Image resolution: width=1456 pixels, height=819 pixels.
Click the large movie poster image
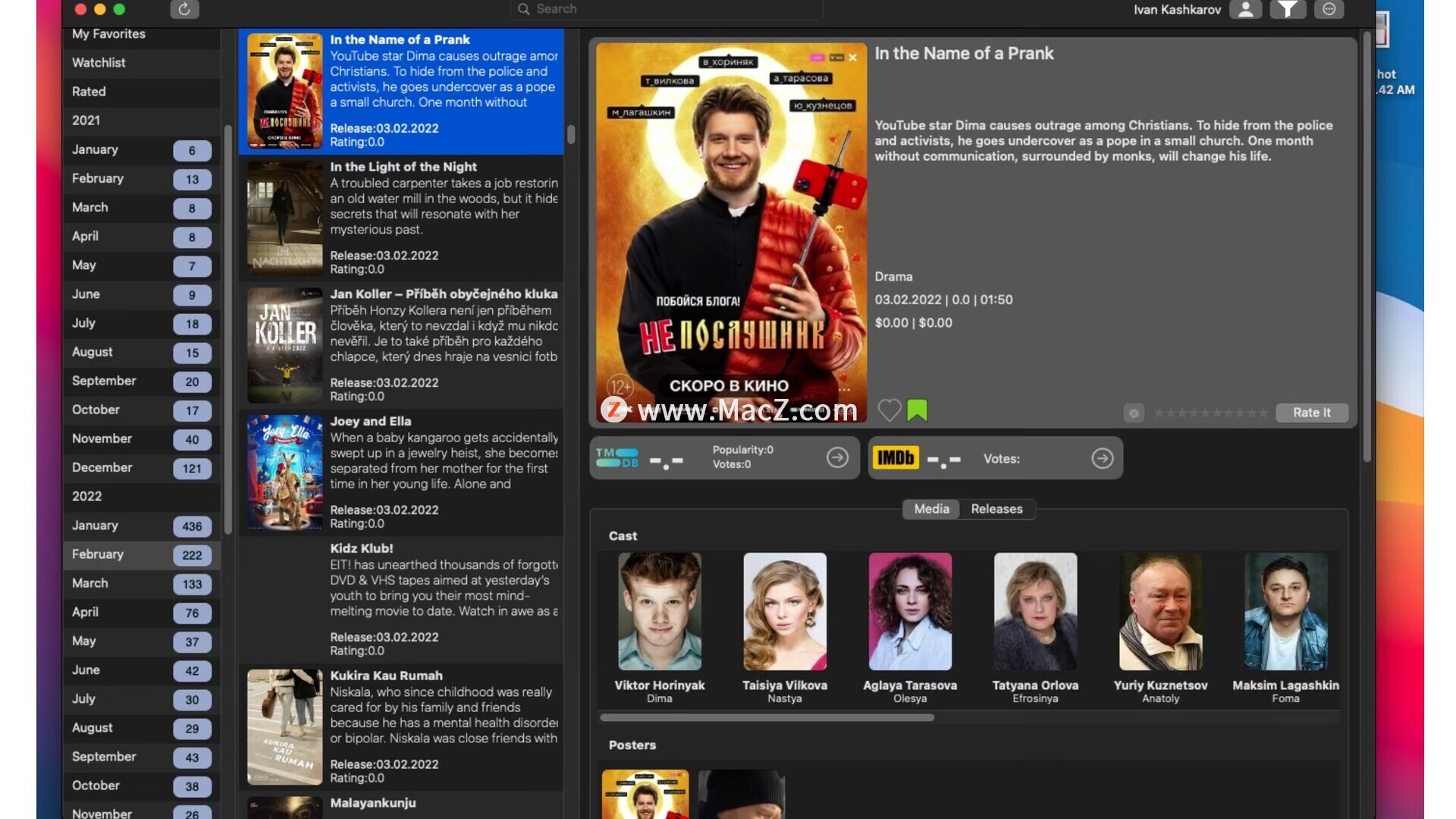tap(731, 232)
